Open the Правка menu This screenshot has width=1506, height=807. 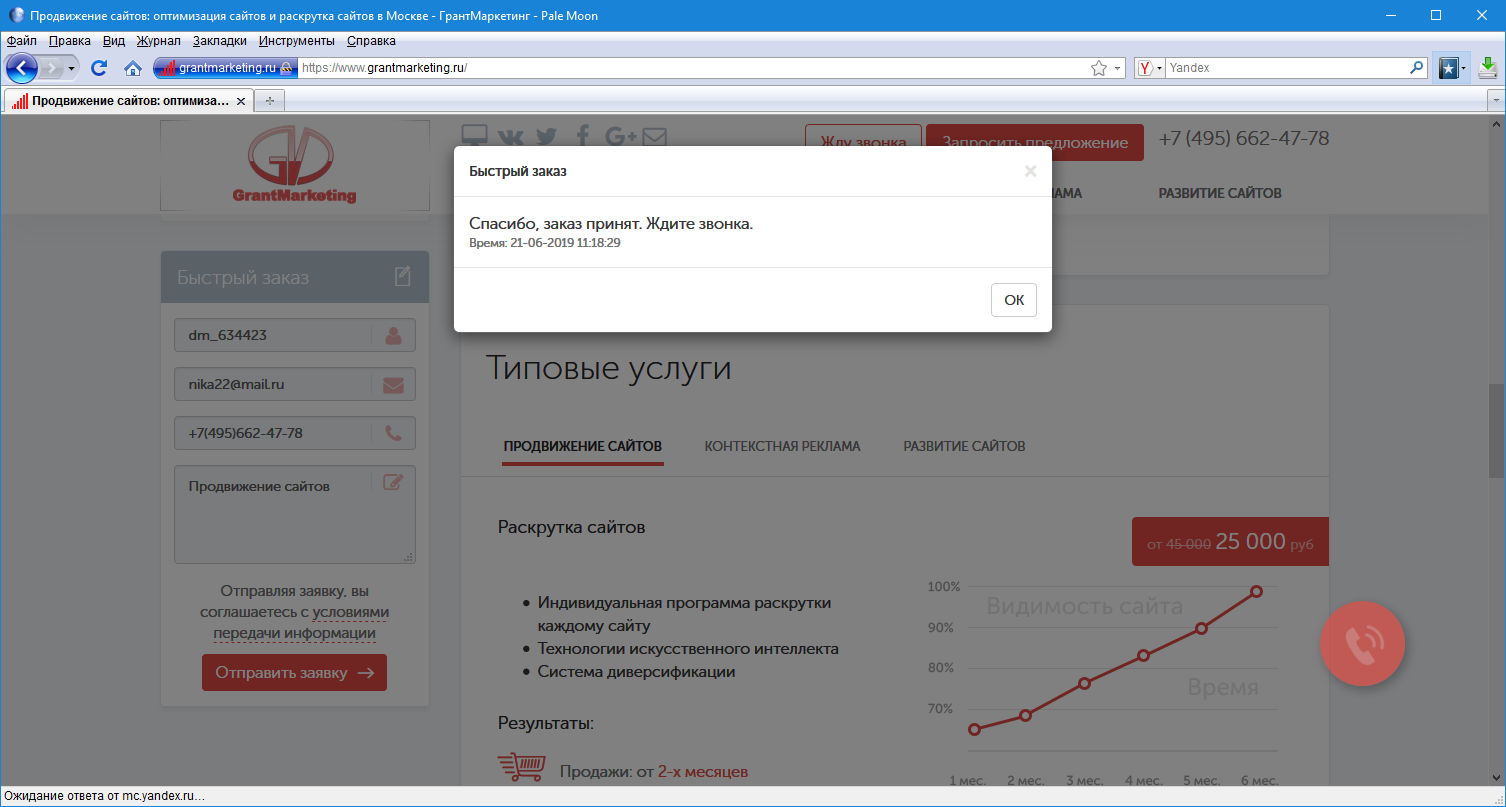tap(70, 41)
